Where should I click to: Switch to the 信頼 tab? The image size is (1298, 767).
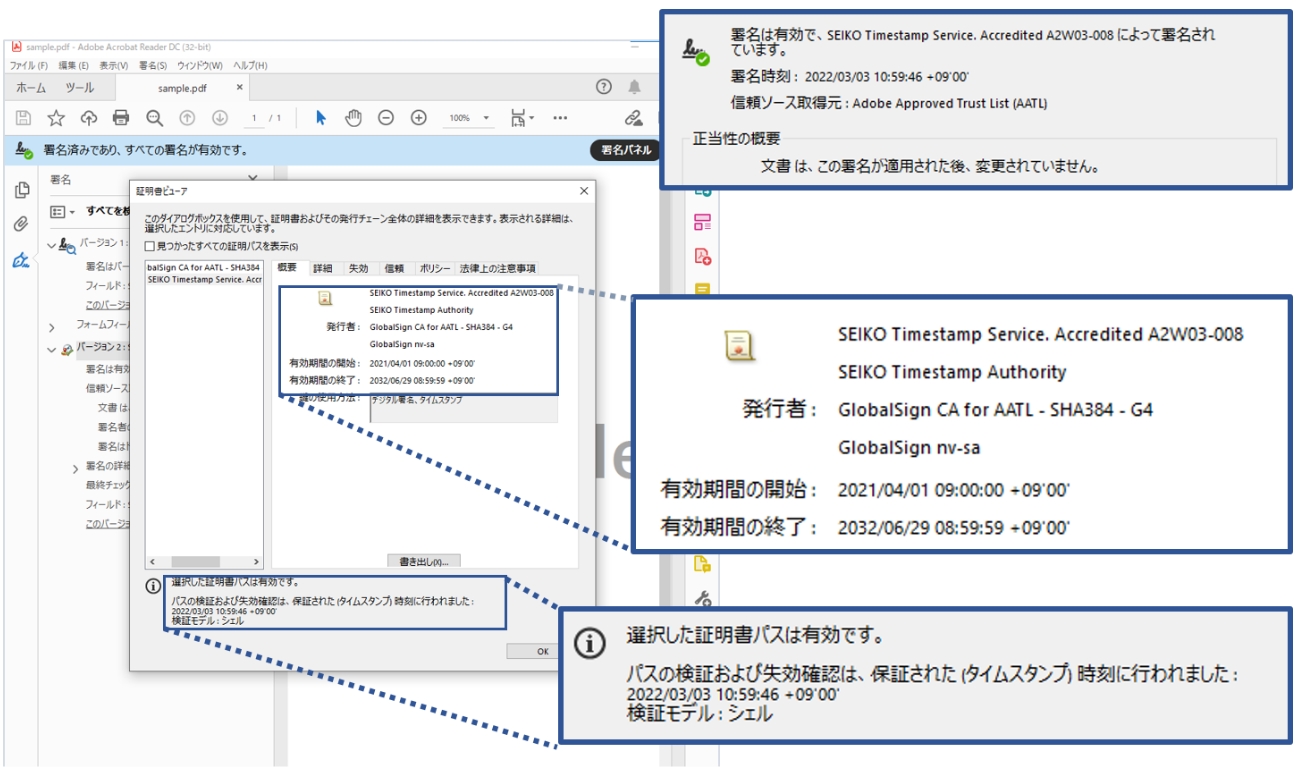pos(394,268)
